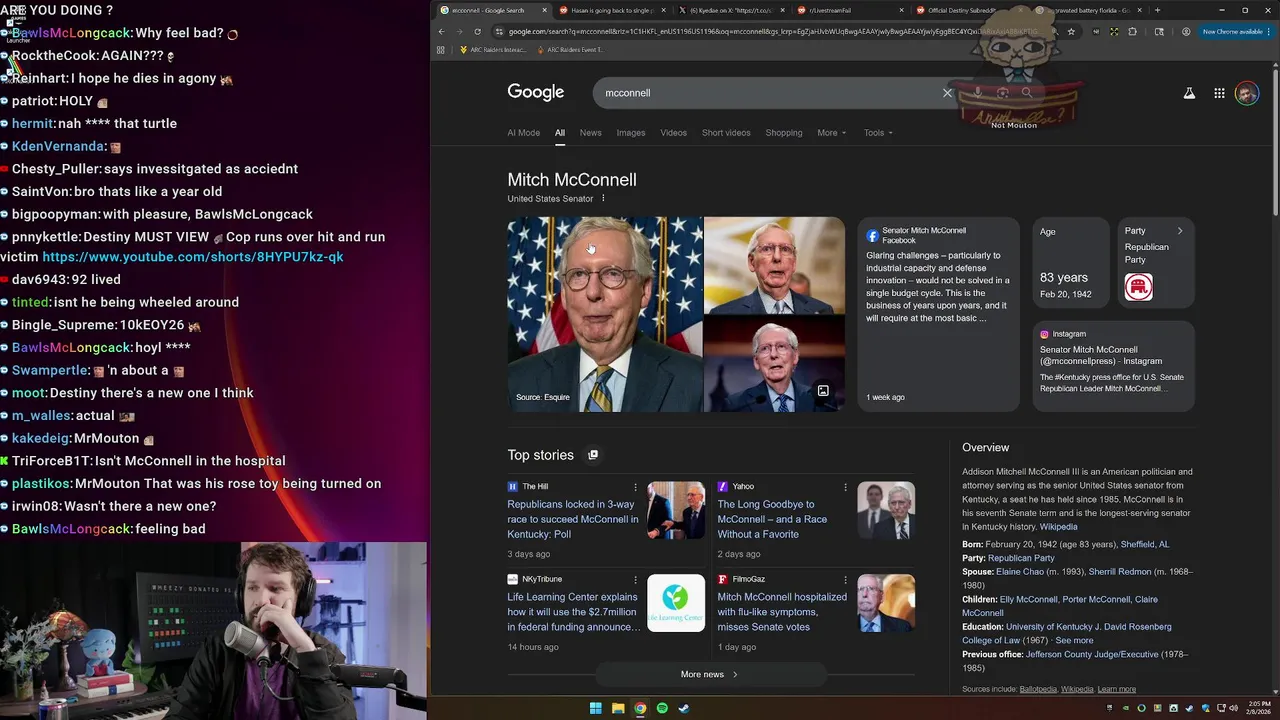Open Life Learning Center story thumbnail

pos(676,603)
